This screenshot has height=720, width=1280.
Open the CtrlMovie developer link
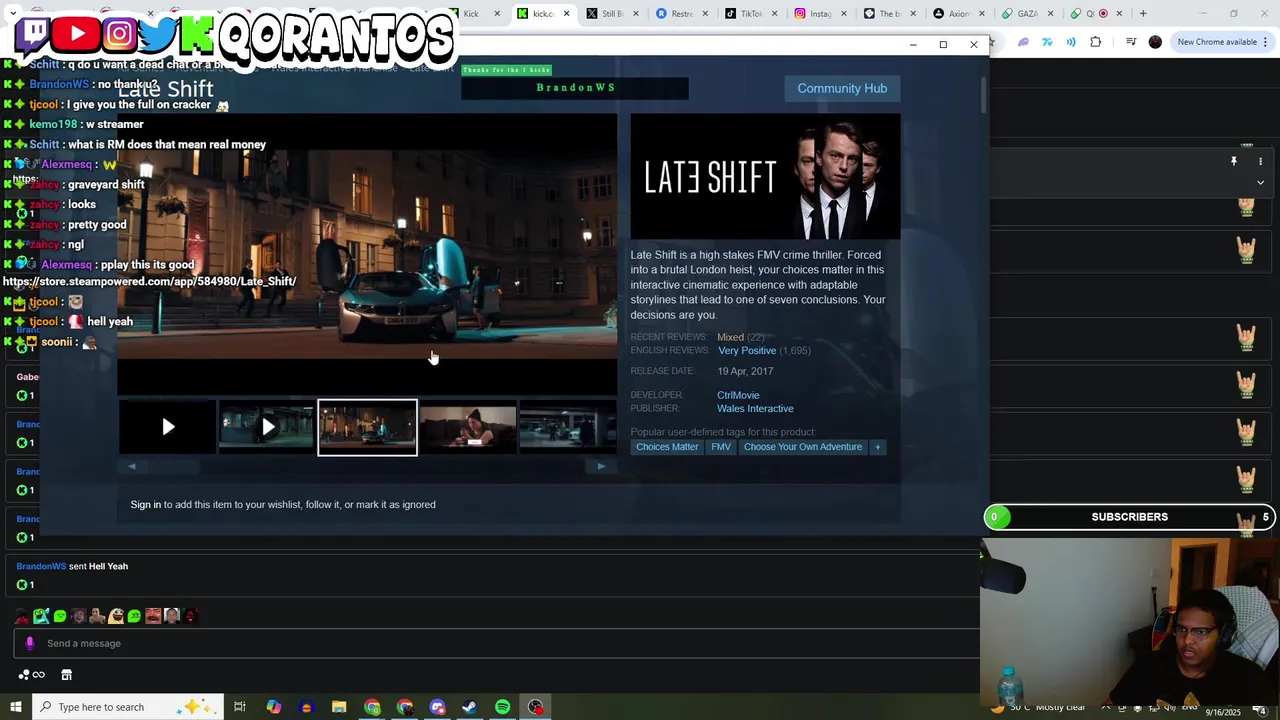pyautogui.click(x=738, y=395)
